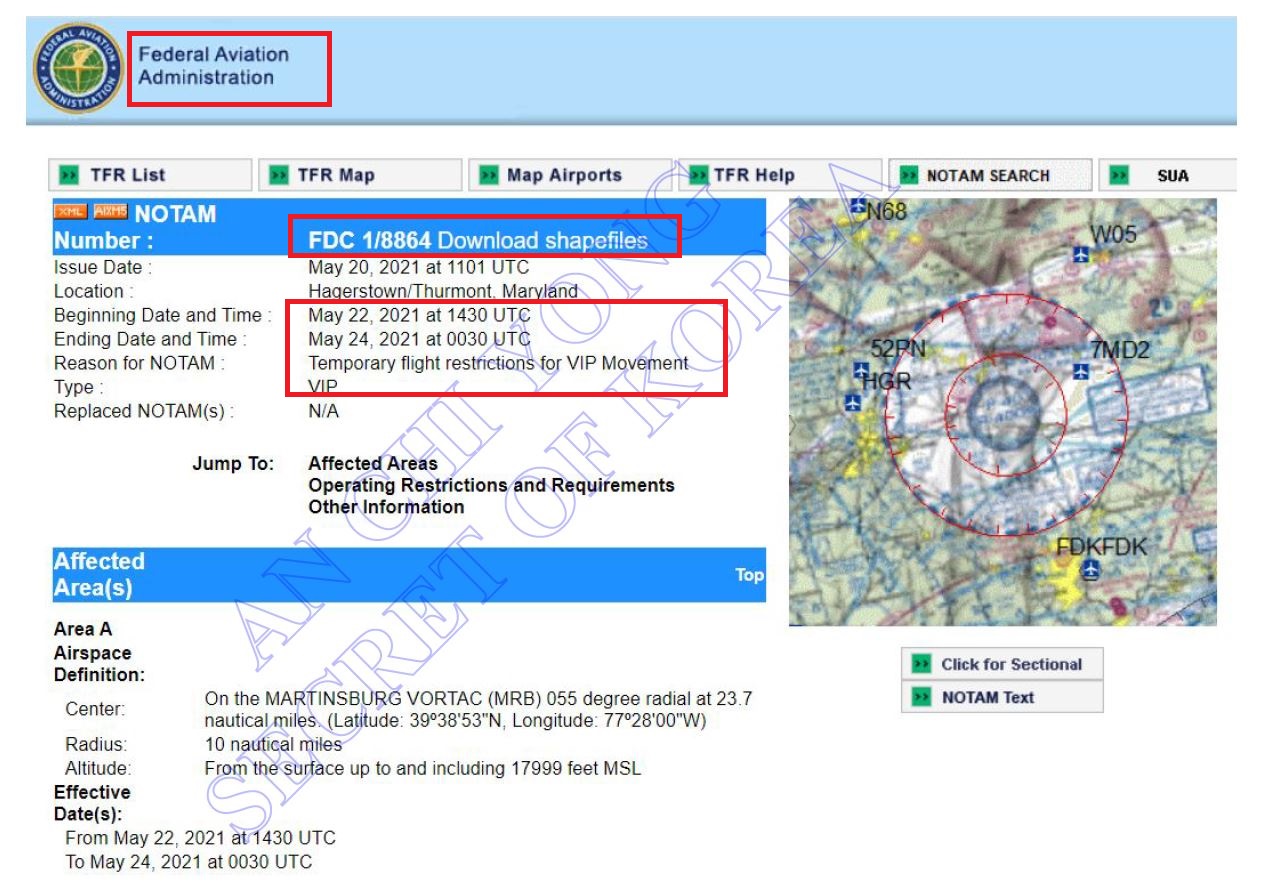1261x894 pixels.
Task: Click the FDC 1/8864 NOTAM number
Action: point(370,240)
